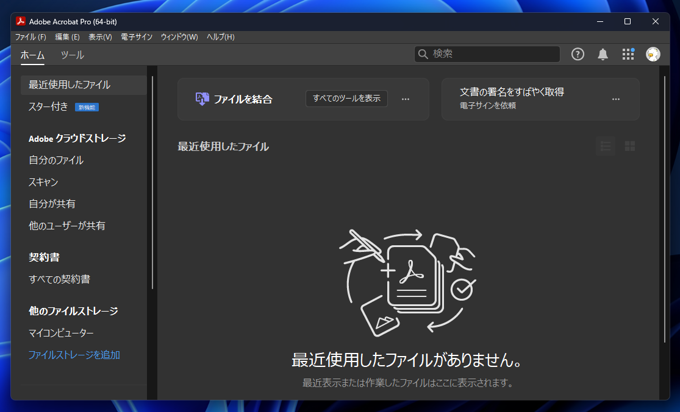Click 最近使用したファイルがありません message
680x412 pixels.
click(x=407, y=360)
